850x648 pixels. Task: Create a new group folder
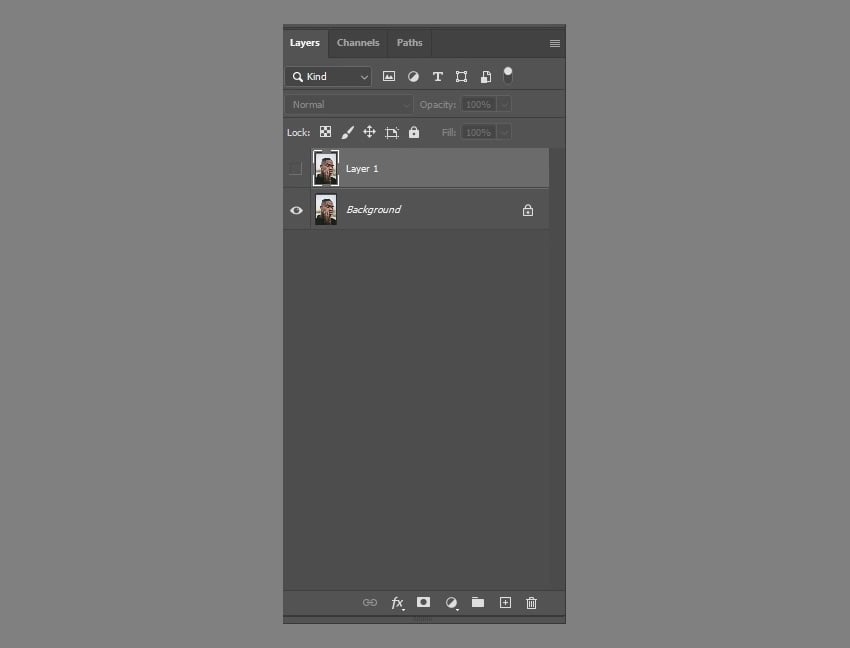[478, 603]
